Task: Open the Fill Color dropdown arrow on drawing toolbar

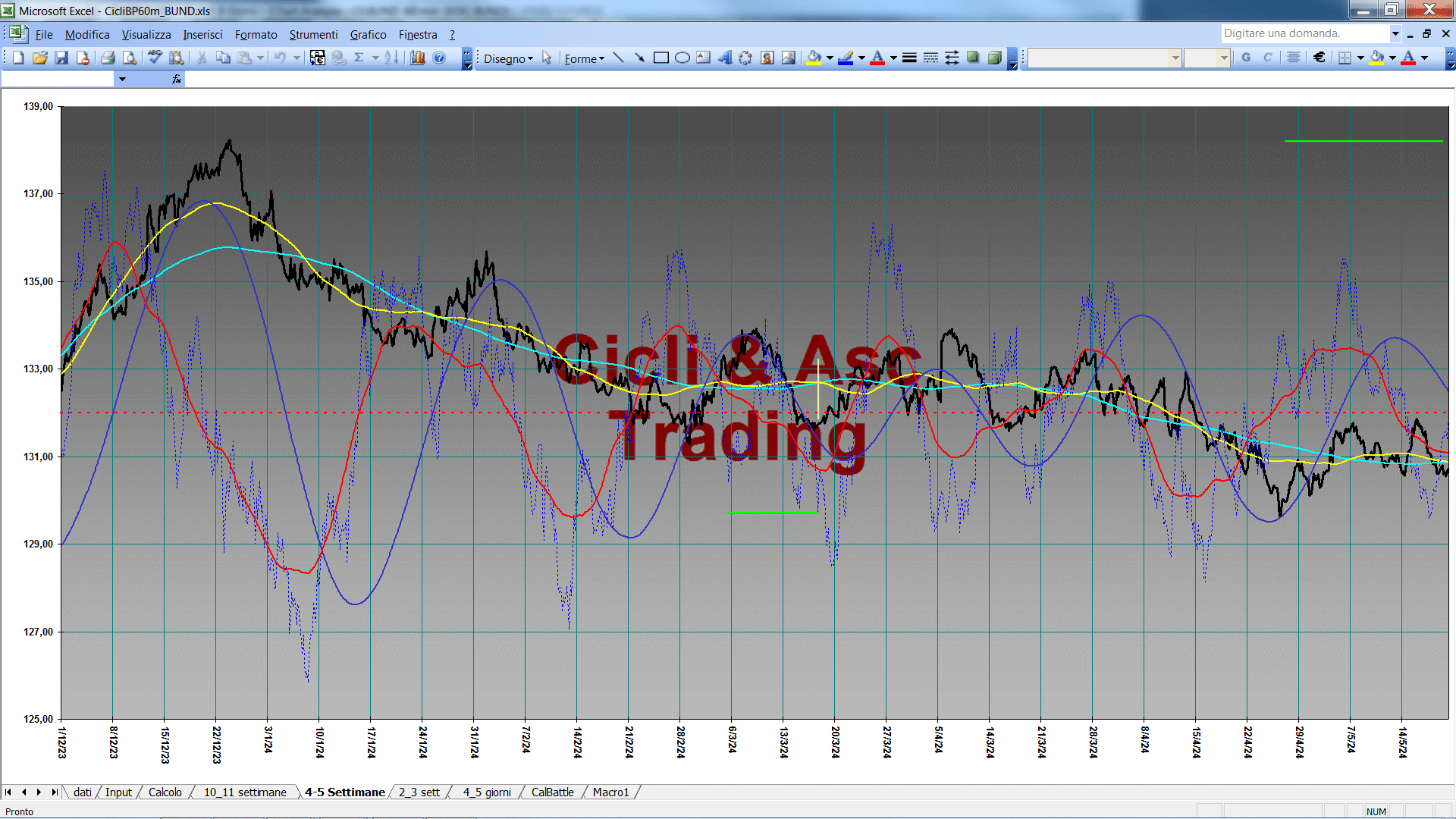Action: coord(830,58)
